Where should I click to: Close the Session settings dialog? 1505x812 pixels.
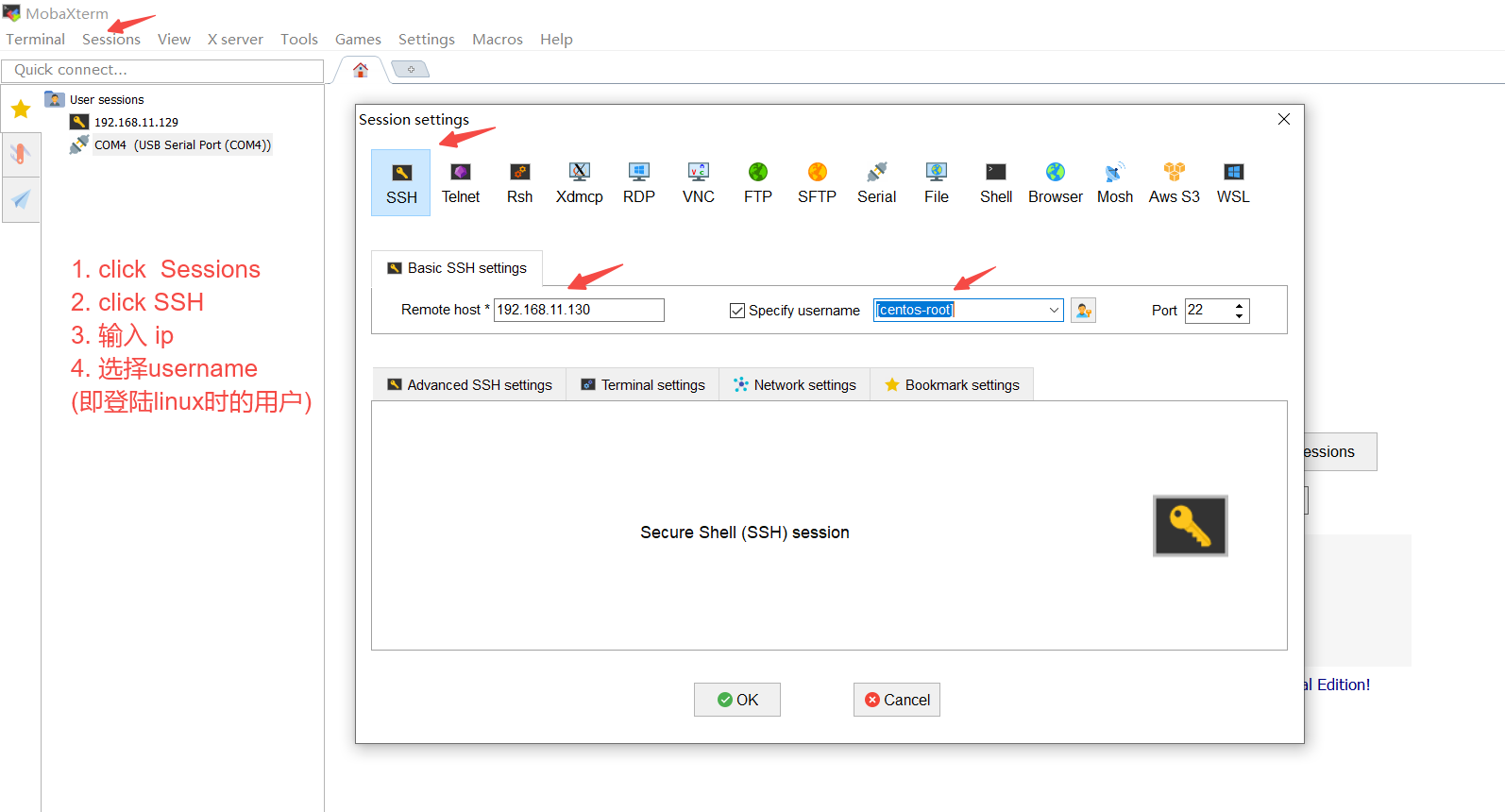point(1284,119)
